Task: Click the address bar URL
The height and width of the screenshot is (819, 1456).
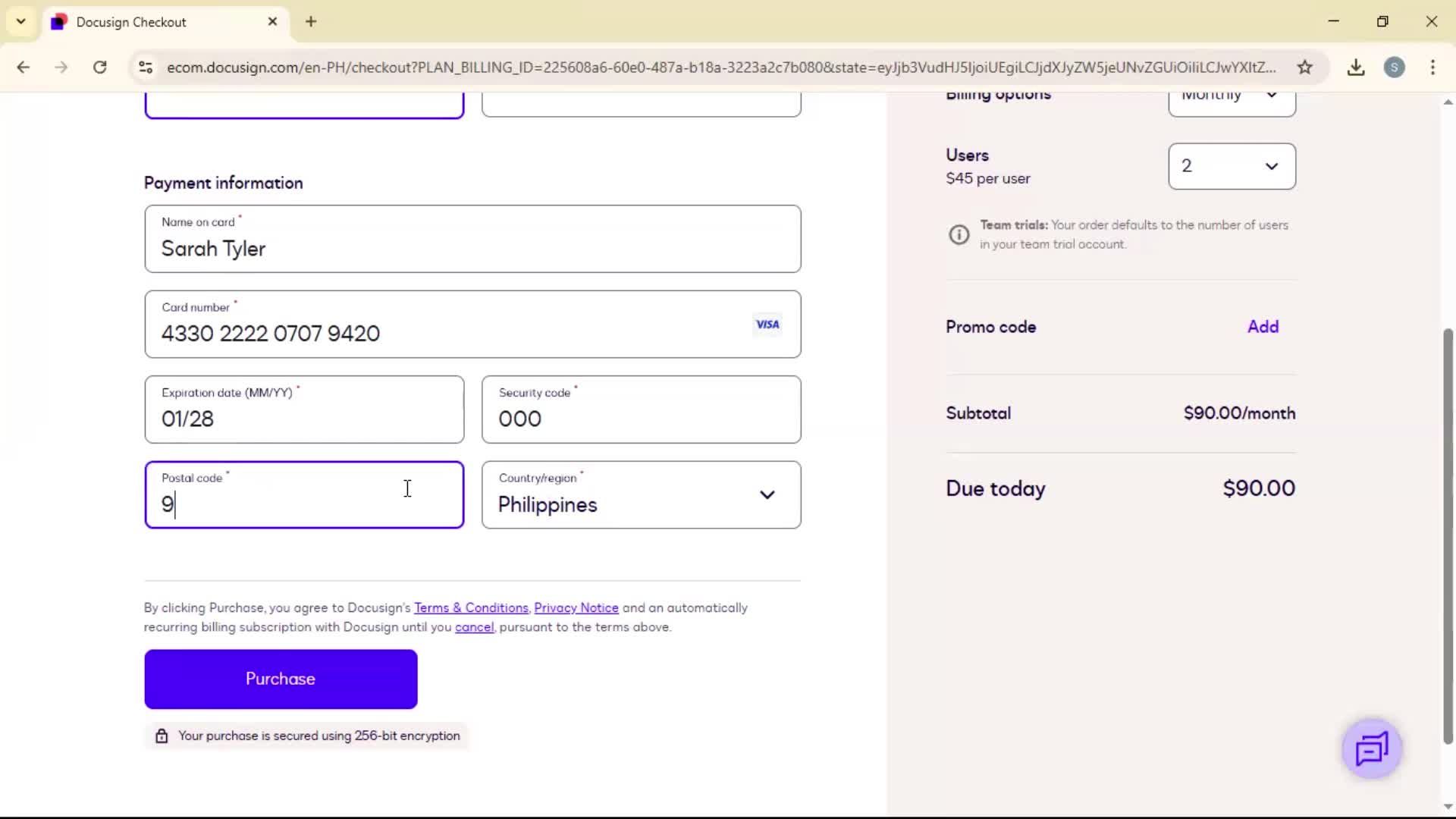Action: click(720, 67)
